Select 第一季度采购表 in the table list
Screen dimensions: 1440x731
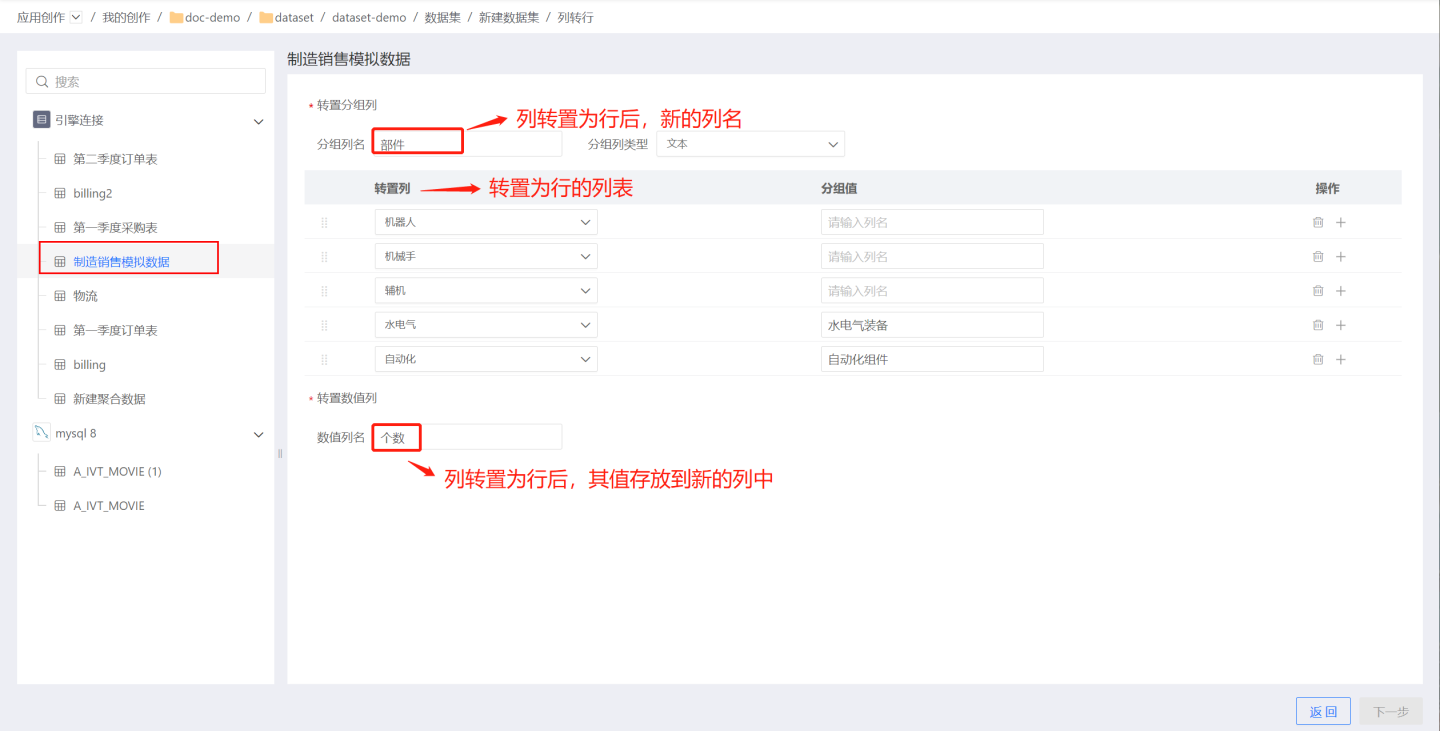click(x=115, y=228)
